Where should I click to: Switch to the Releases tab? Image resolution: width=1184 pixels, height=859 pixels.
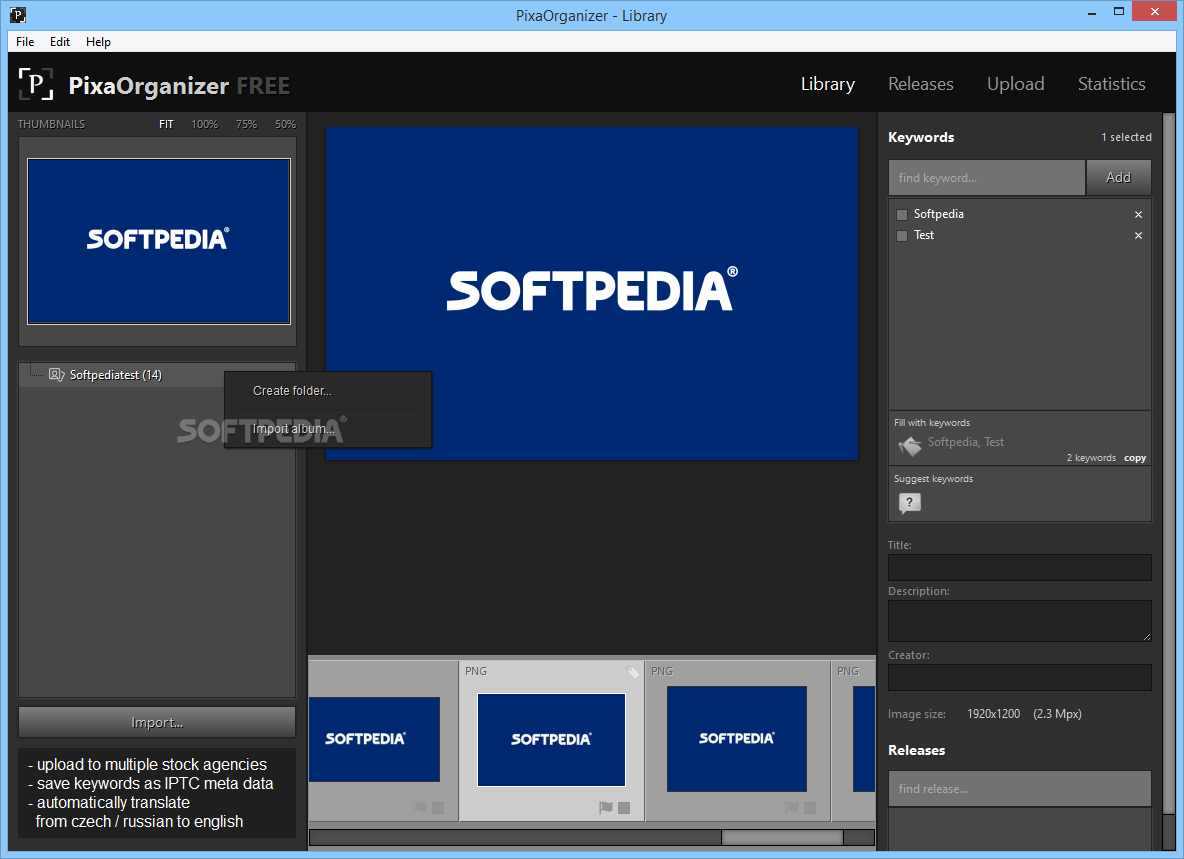point(920,84)
